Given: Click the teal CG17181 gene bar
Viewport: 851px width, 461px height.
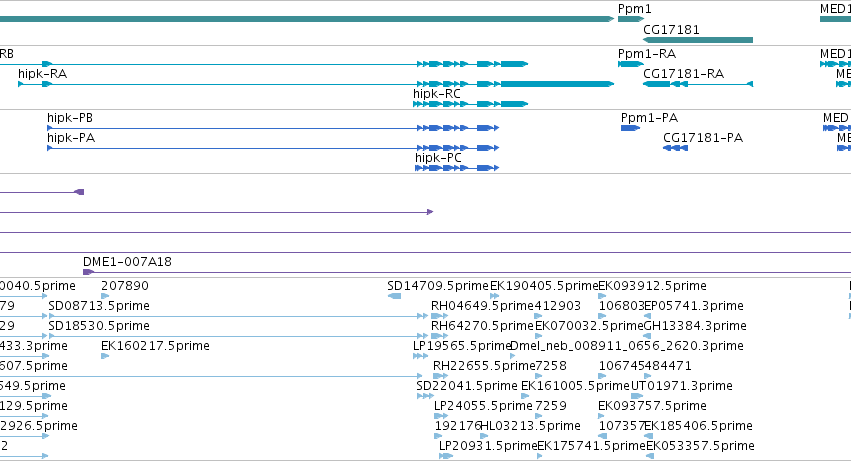Looking at the screenshot, I should coord(698,40).
